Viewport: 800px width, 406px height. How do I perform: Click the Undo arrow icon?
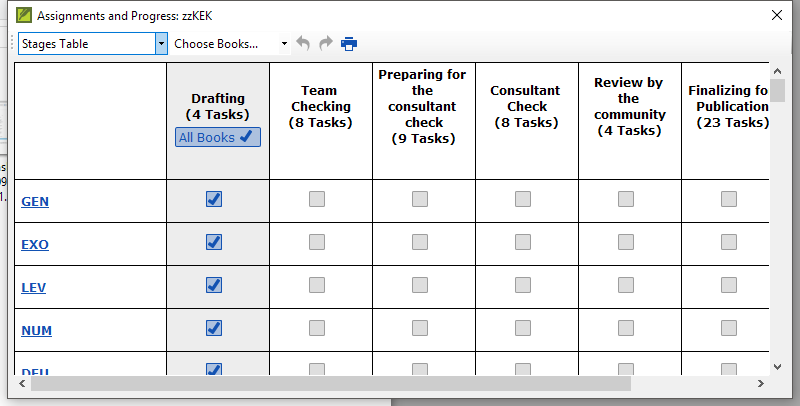[303, 43]
